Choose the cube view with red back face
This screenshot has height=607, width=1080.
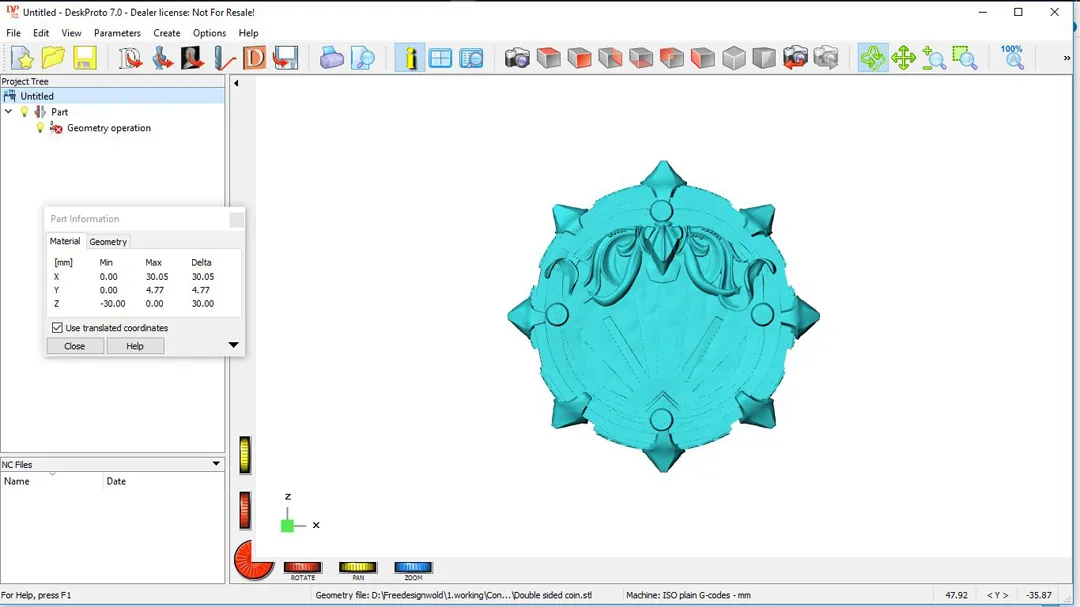[x=672, y=58]
